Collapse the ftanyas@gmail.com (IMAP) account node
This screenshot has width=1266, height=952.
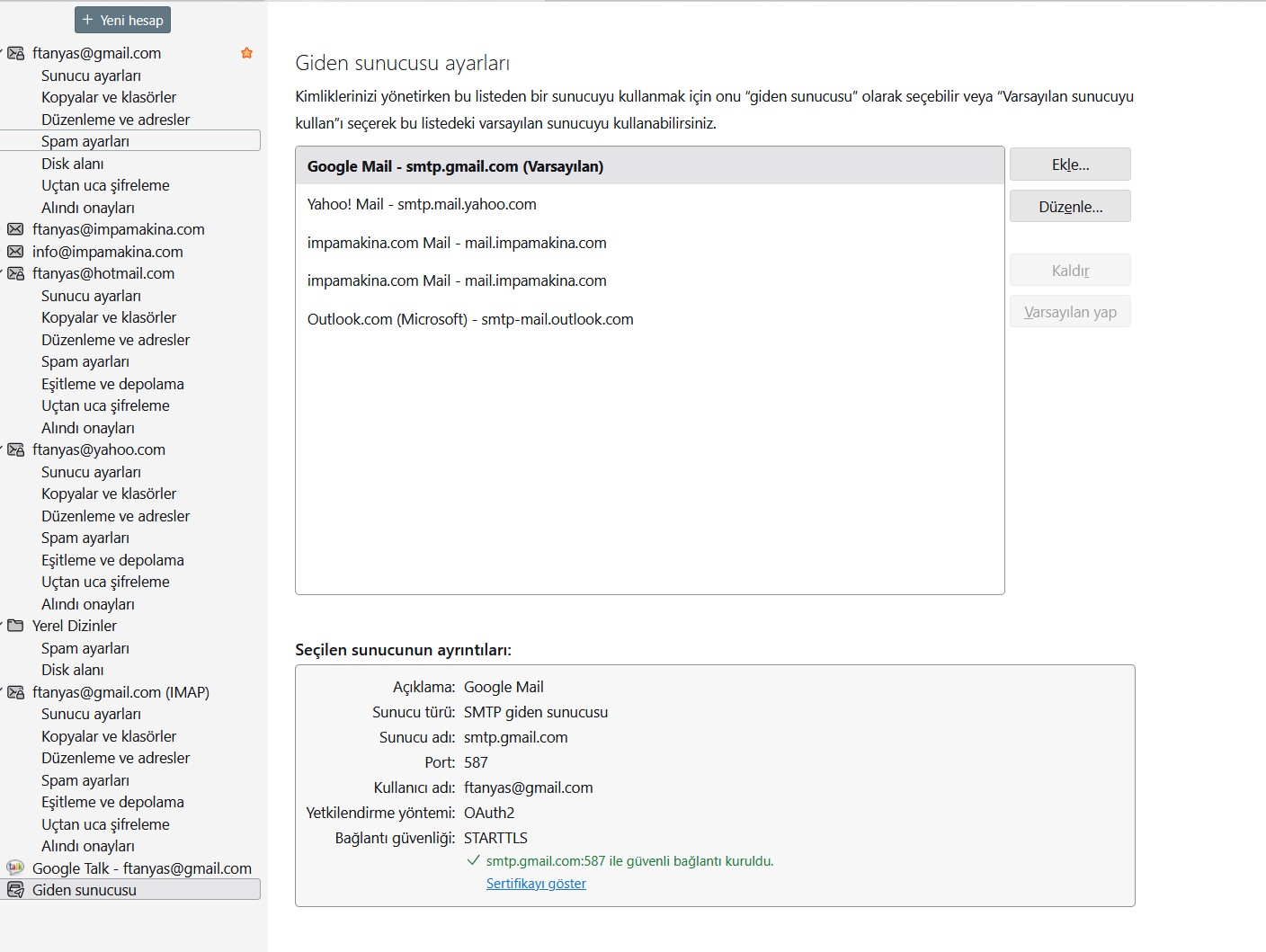(3, 692)
